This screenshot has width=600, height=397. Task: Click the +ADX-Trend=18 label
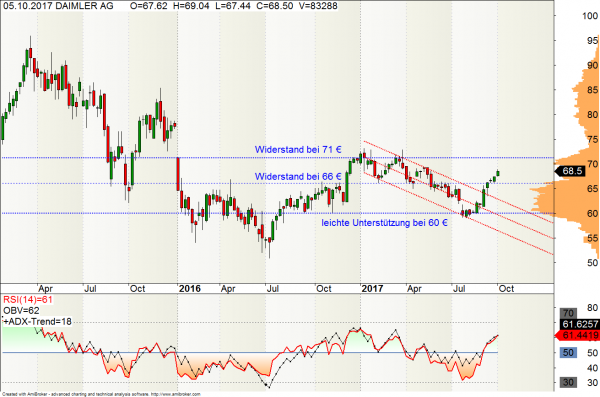(38, 322)
